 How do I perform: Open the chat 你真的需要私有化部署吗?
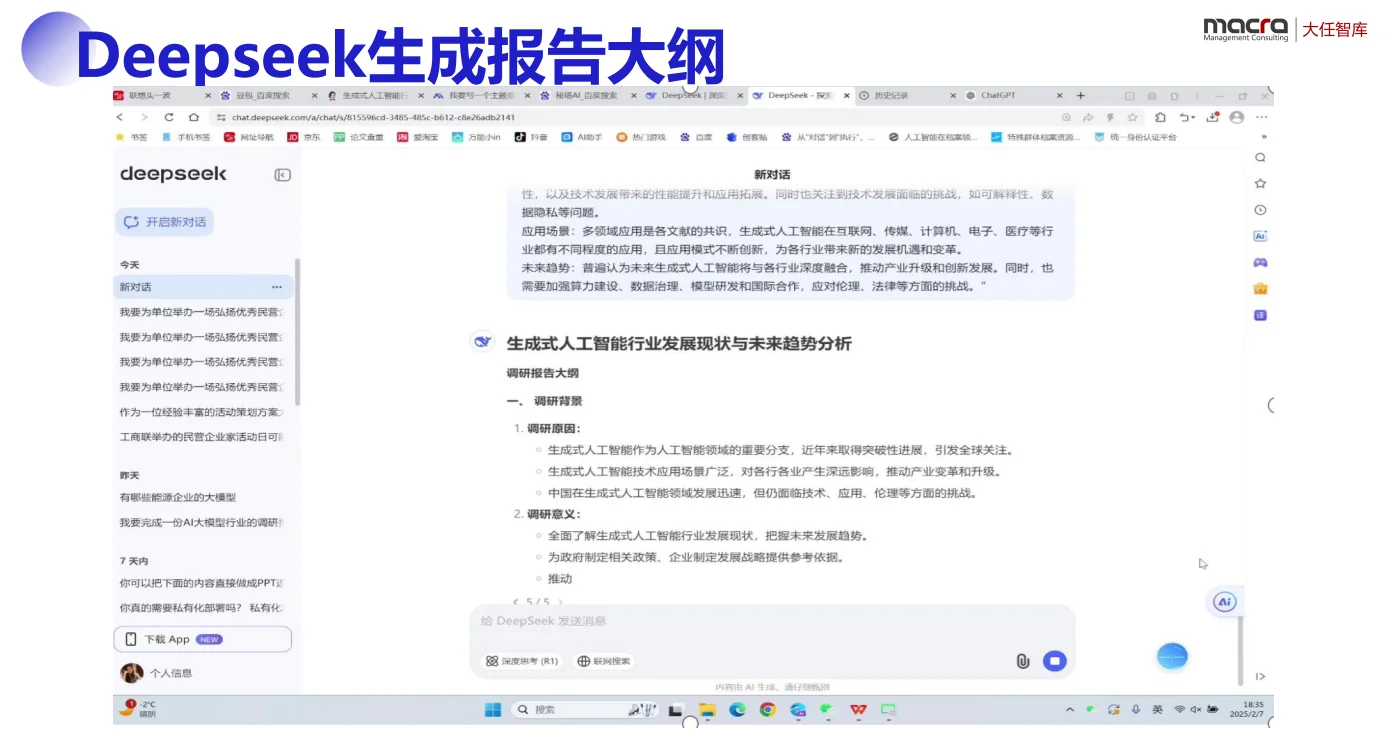[x=201, y=607]
